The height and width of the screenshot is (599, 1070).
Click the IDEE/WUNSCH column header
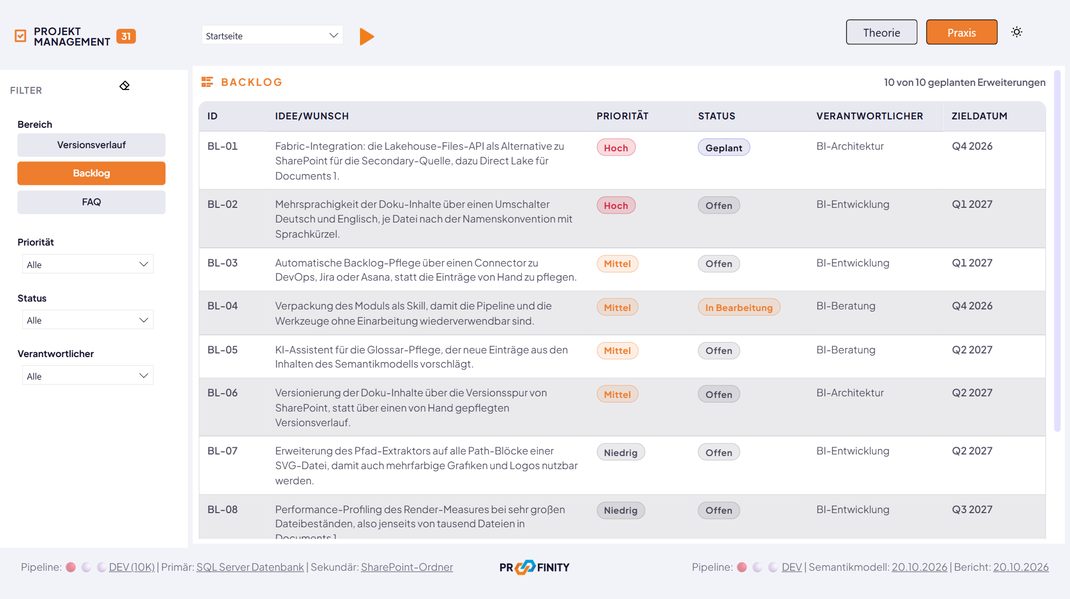point(312,116)
